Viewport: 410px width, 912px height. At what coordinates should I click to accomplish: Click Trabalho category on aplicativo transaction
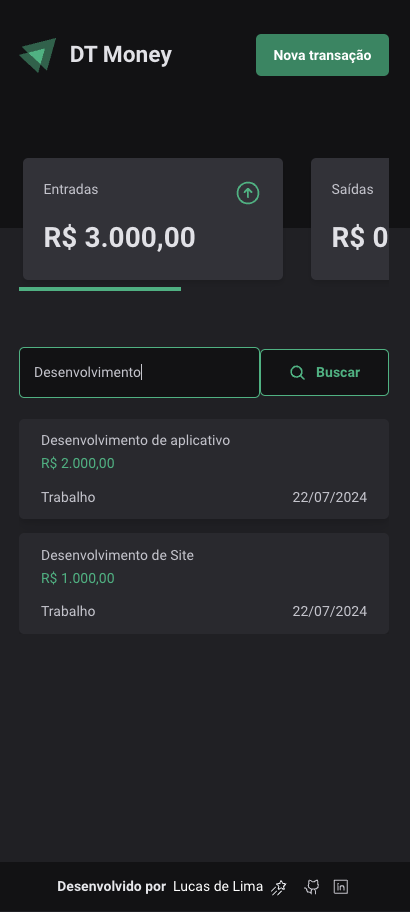tap(68, 497)
